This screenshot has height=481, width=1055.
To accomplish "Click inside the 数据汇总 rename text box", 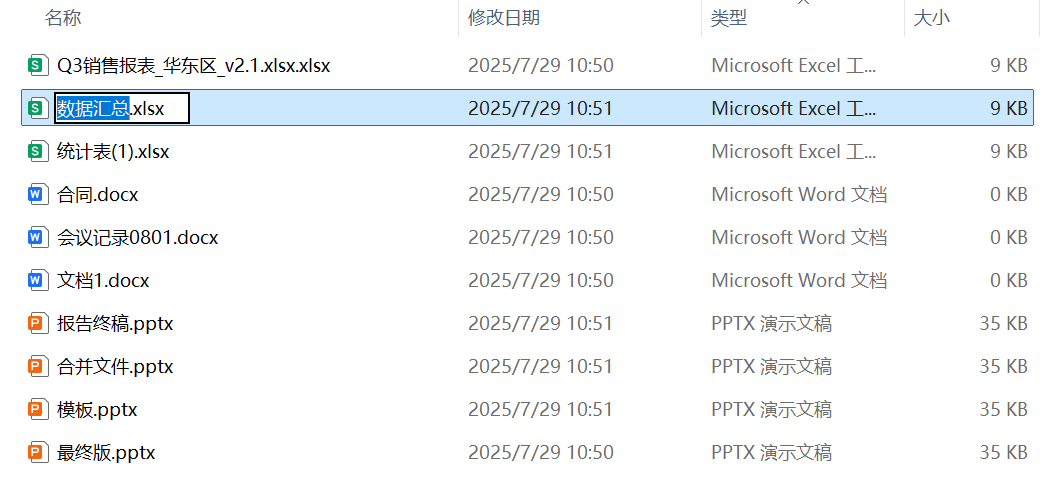I will [x=122, y=108].
